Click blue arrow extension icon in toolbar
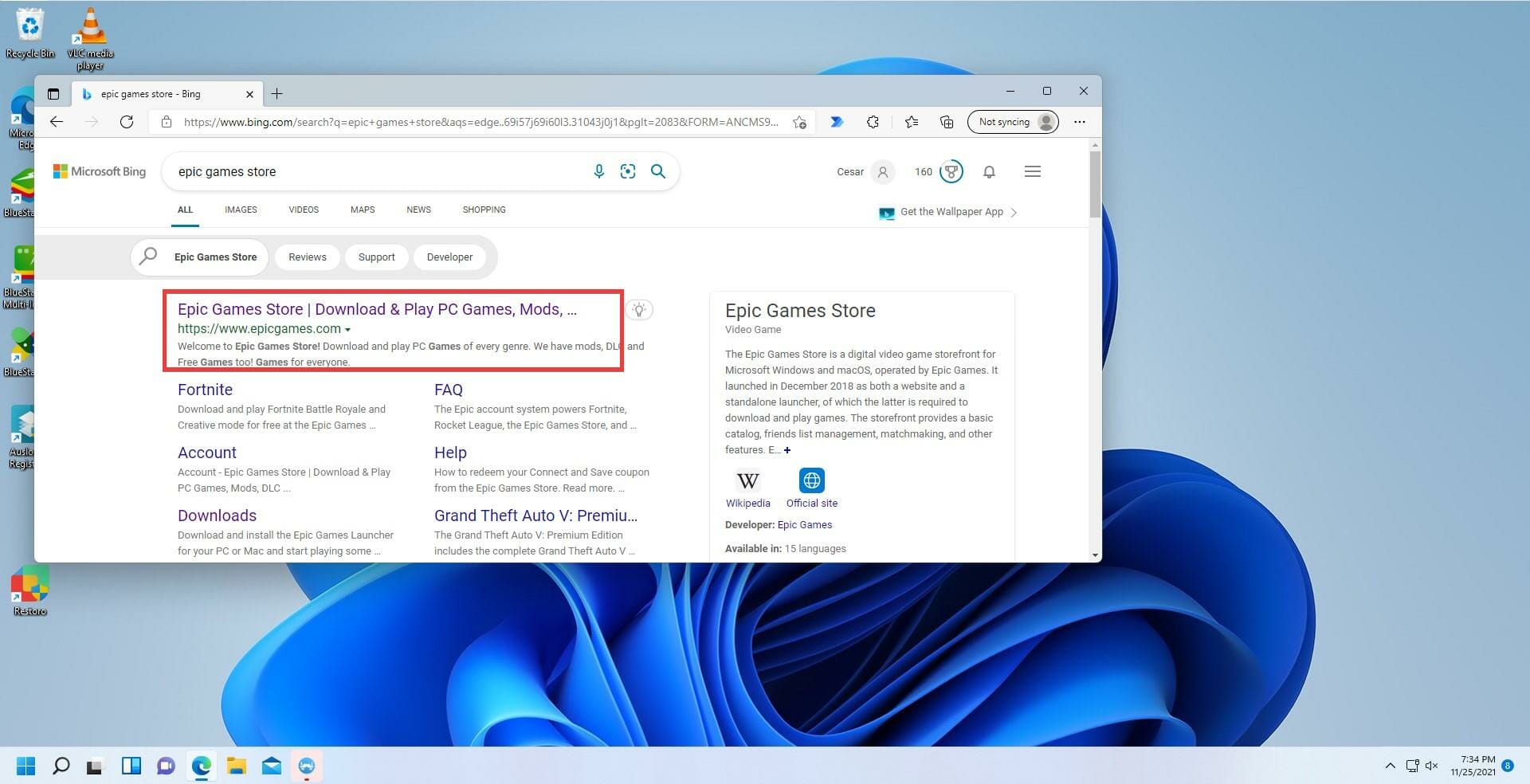Viewport: 1530px width, 784px height. pos(837,122)
